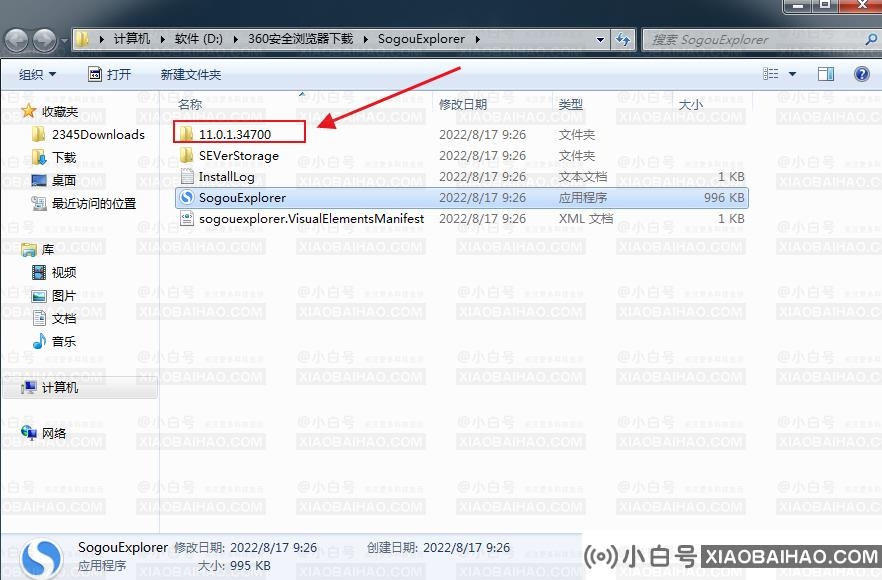Select the 11.0.1.34700 folder
882x580 pixels.
coord(235,134)
